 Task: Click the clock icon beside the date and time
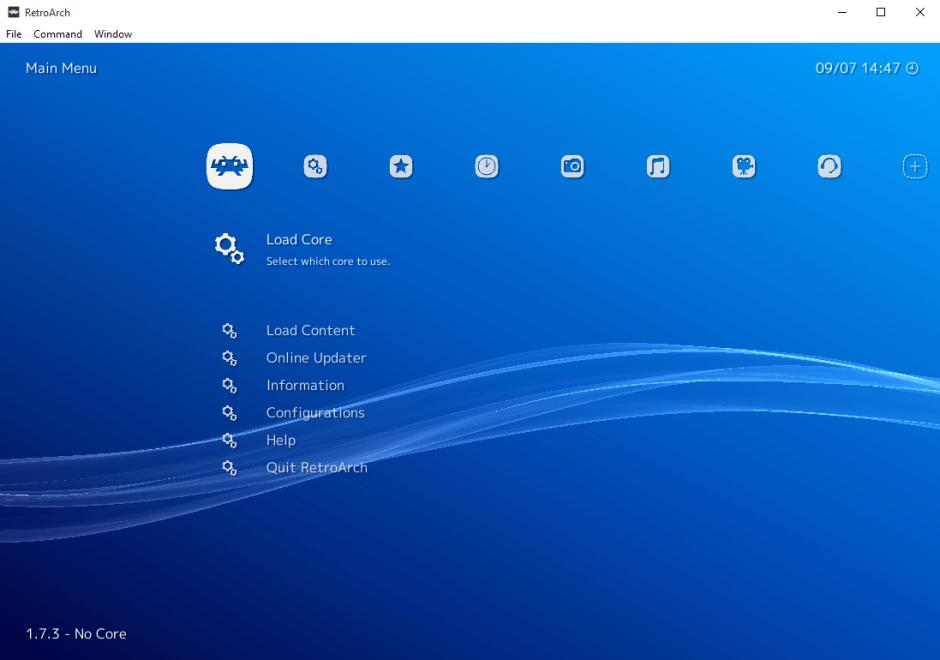(x=912, y=68)
